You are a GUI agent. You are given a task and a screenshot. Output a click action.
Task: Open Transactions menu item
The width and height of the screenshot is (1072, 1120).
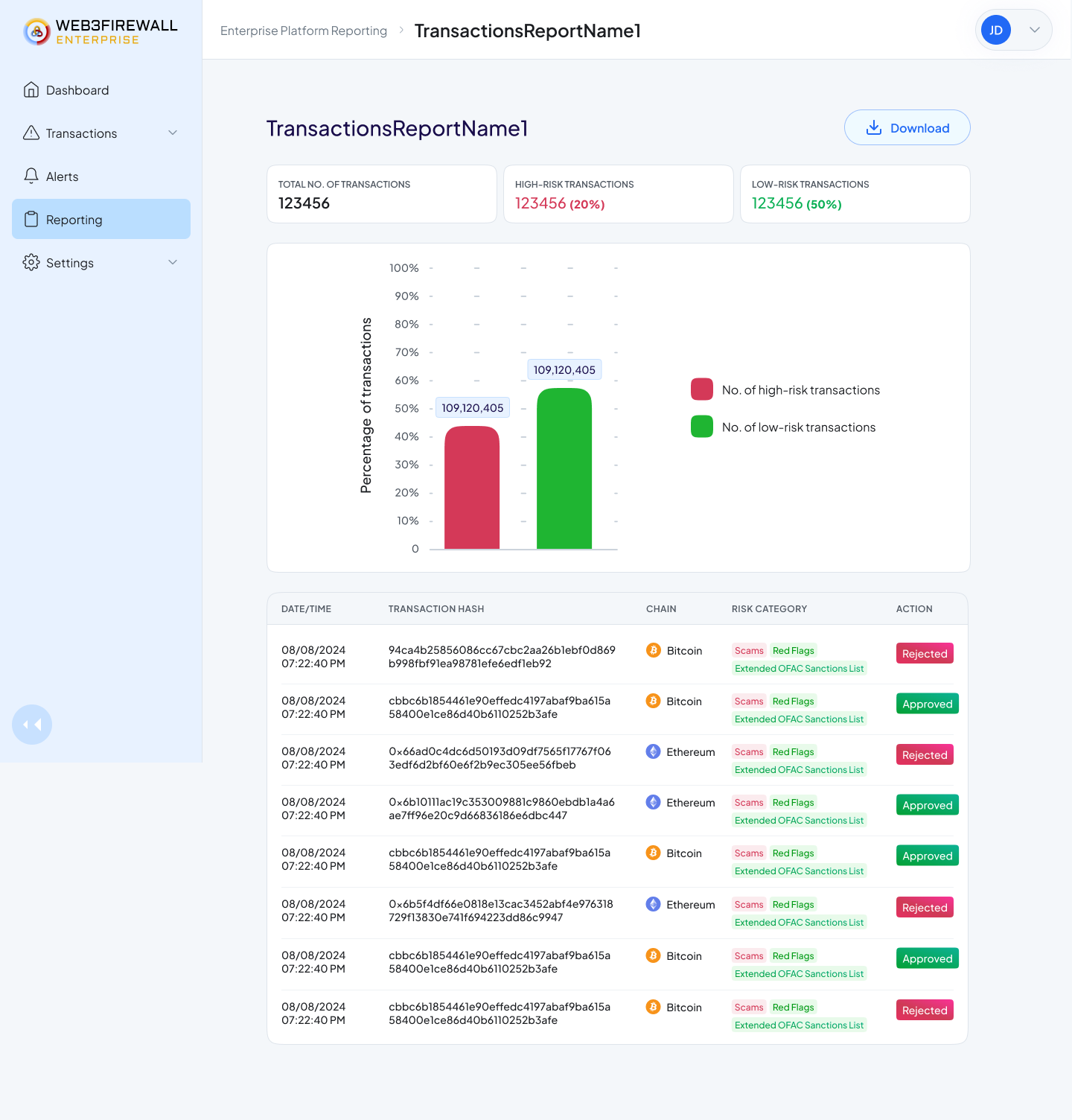101,133
